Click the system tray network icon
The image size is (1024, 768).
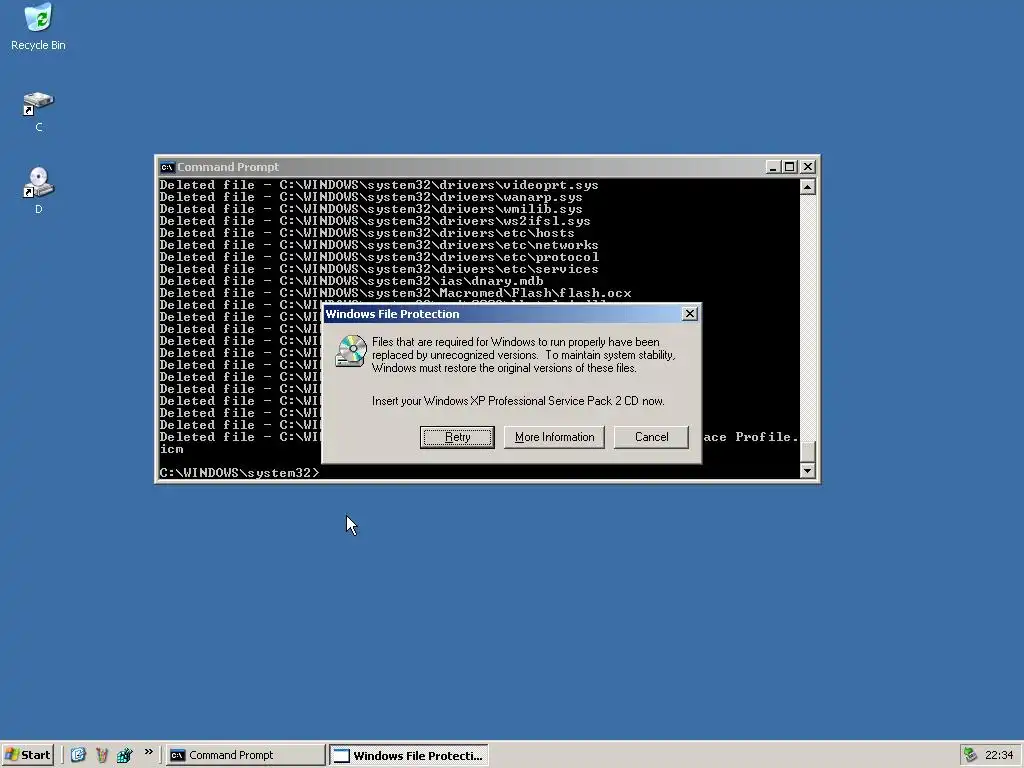(970, 755)
